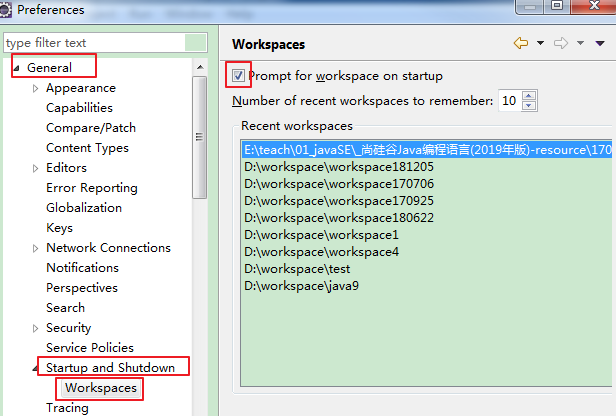
Task: Open the back history dropdown arrow
Action: coord(541,43)
